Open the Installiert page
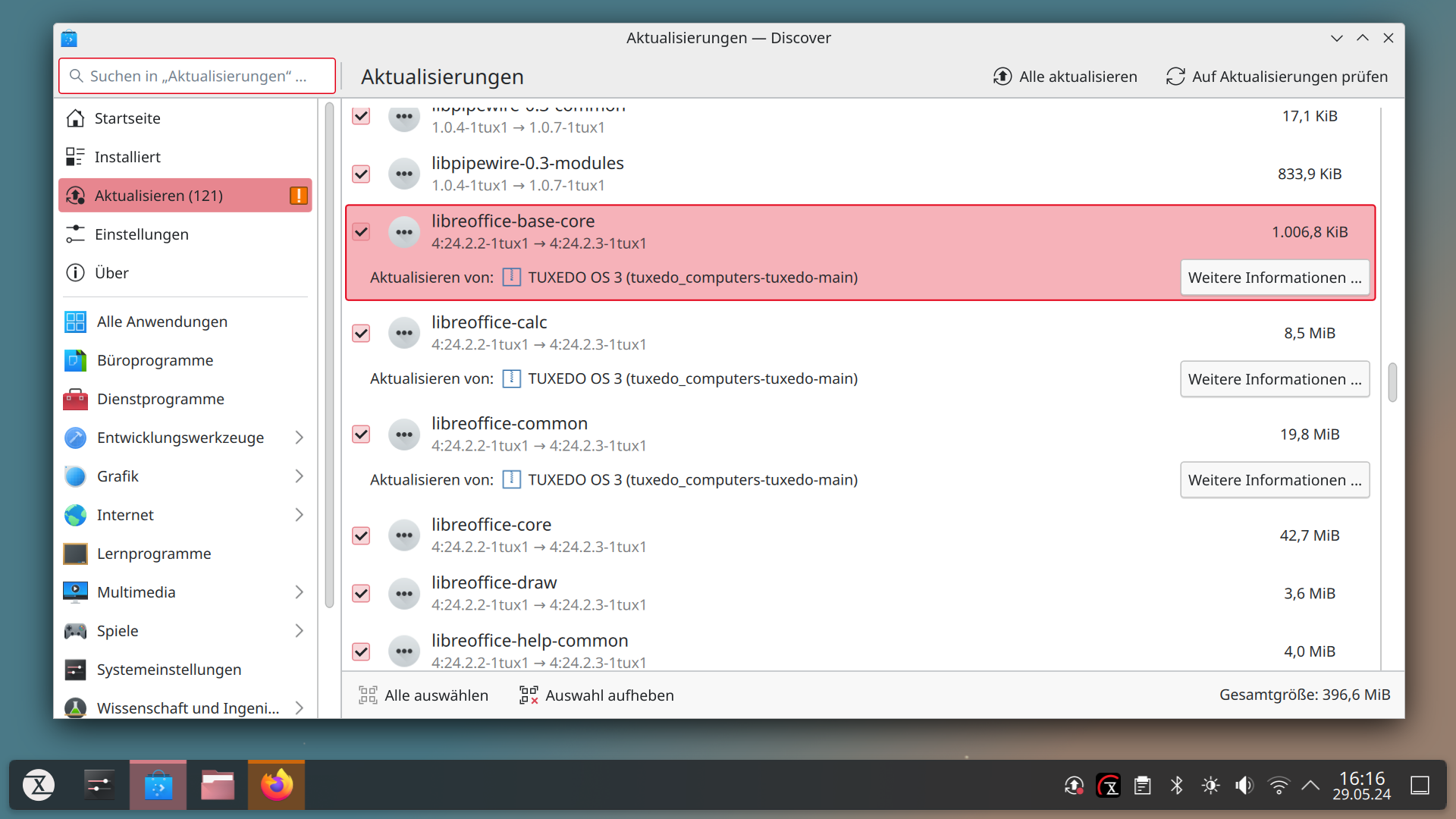The image size is (1456, 819). 185,157
